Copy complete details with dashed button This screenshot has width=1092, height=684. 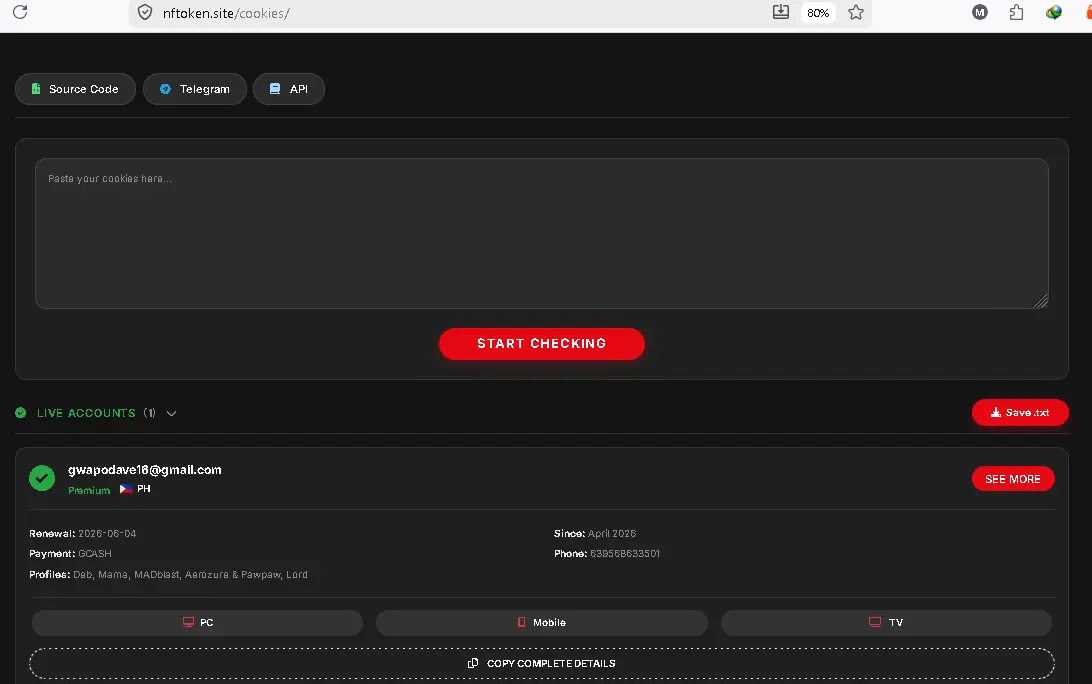(542, 664)
